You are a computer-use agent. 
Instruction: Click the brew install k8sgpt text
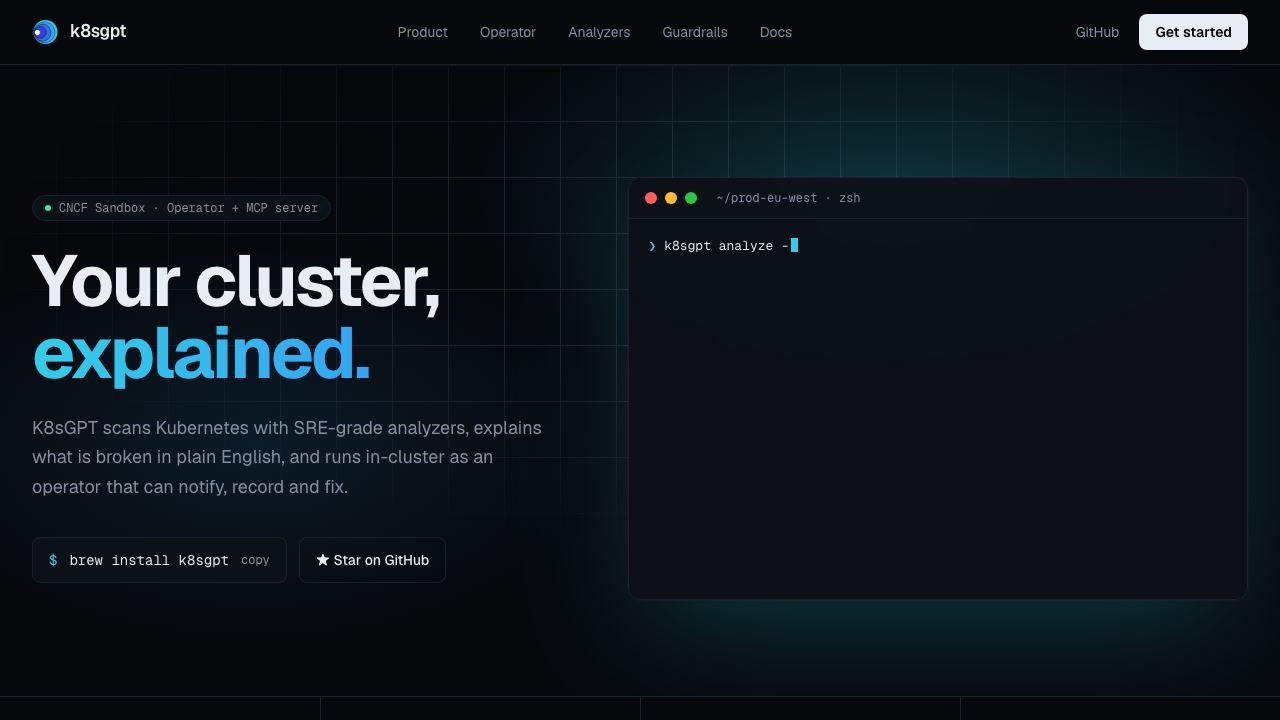tap(149, 560)
